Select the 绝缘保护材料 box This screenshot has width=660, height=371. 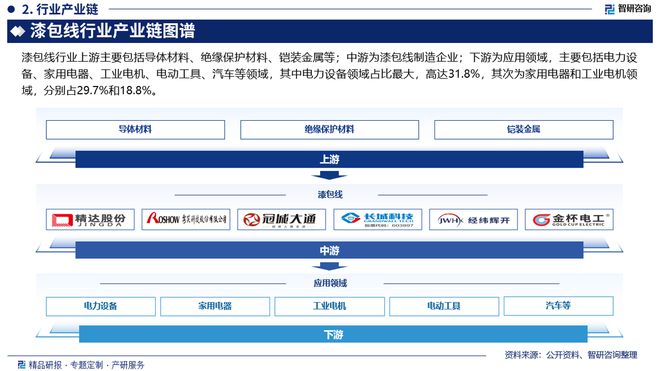click(x=329, y=130)
